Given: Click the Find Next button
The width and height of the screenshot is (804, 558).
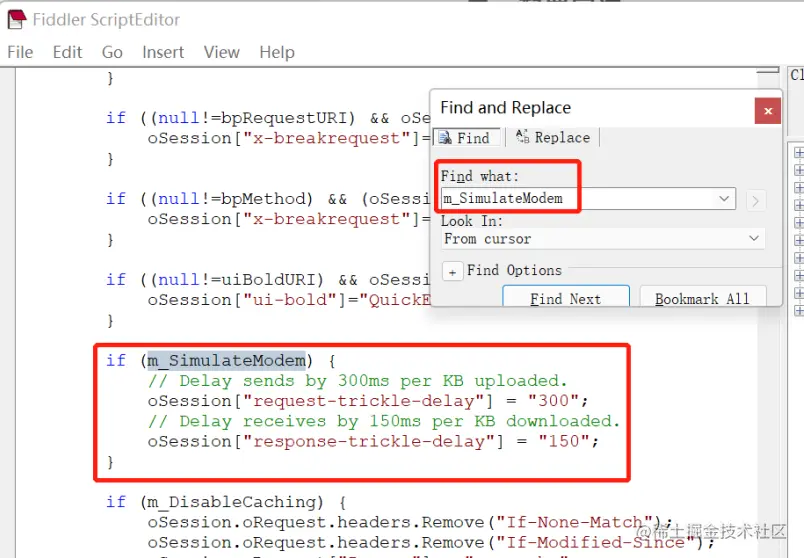Looking at the screenshot, I should [566, 297].
